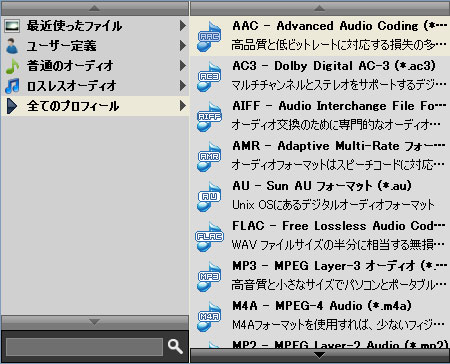Click description 高品質と低ビットレートに対応する損失の多
450x364 pixels.
pos(339,45)
